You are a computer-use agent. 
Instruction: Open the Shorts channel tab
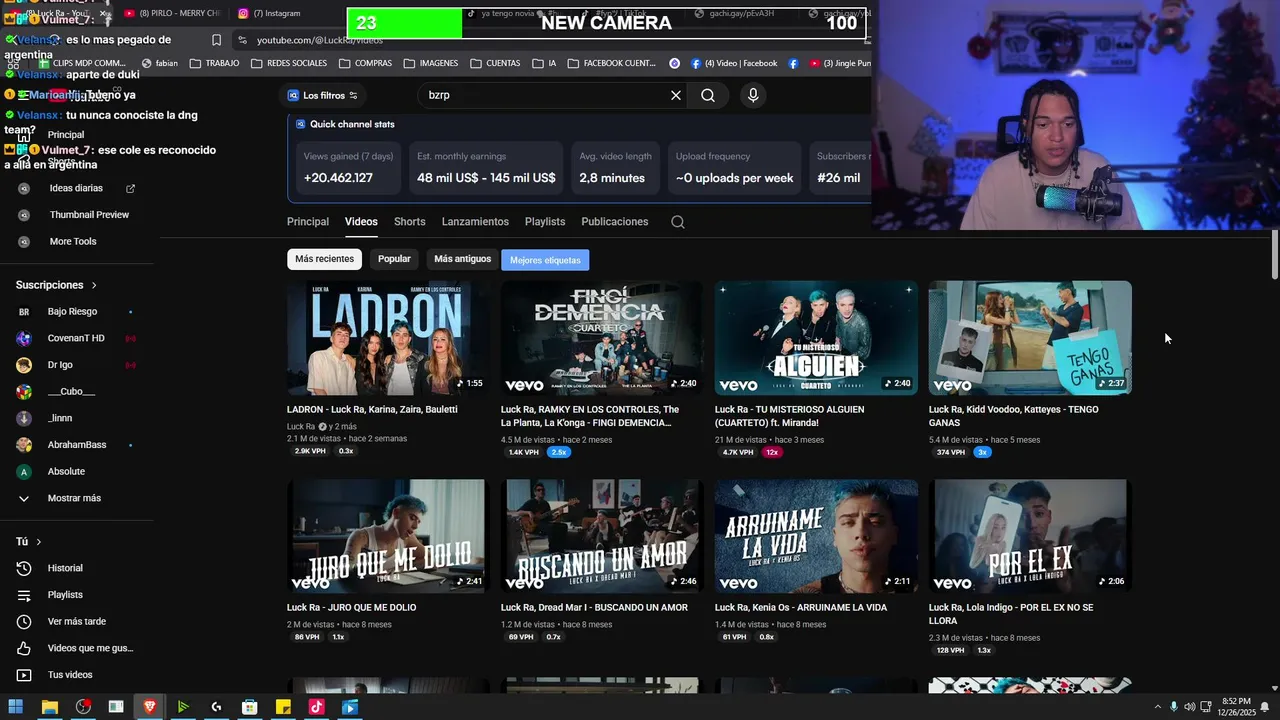pos(409,222)
